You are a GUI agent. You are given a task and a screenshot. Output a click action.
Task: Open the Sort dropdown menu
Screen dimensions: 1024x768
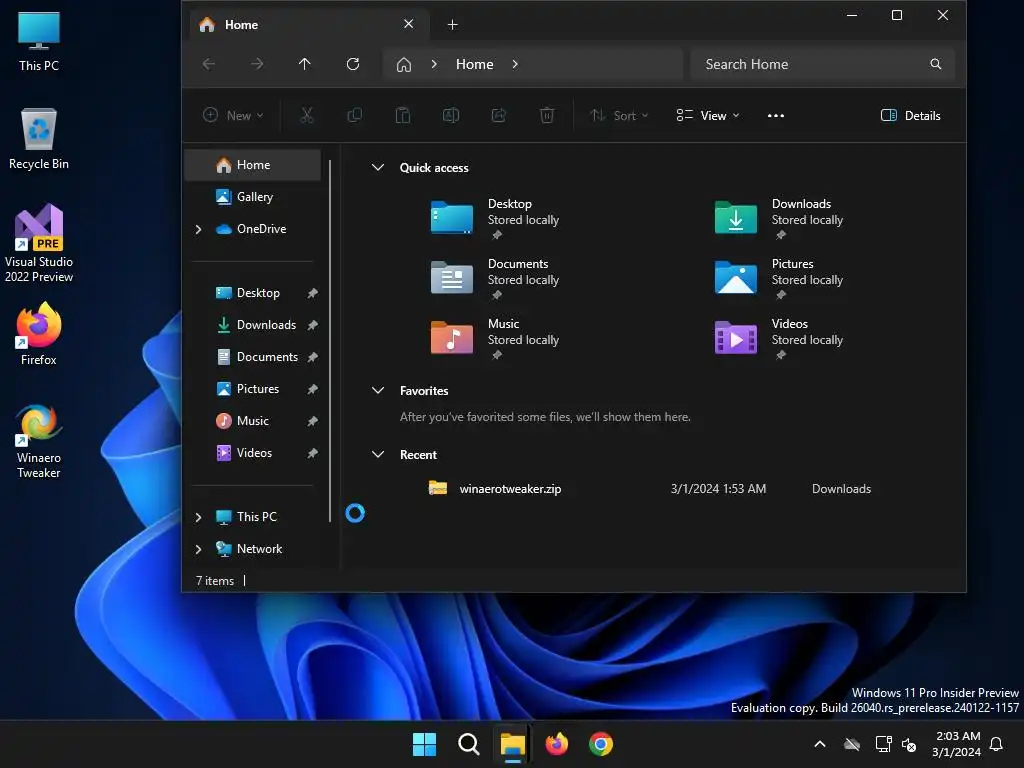[619, 116]
